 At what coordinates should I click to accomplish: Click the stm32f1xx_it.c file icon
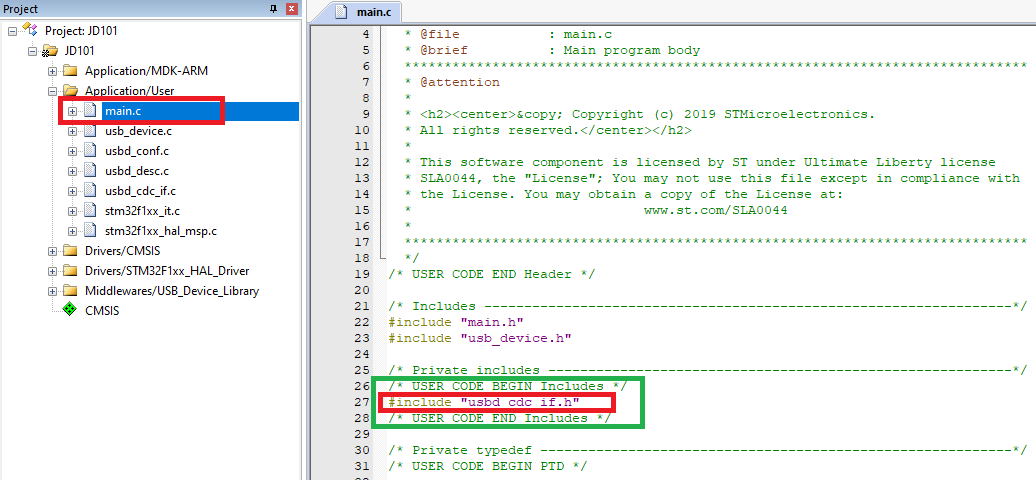click(x=89, y=211)
